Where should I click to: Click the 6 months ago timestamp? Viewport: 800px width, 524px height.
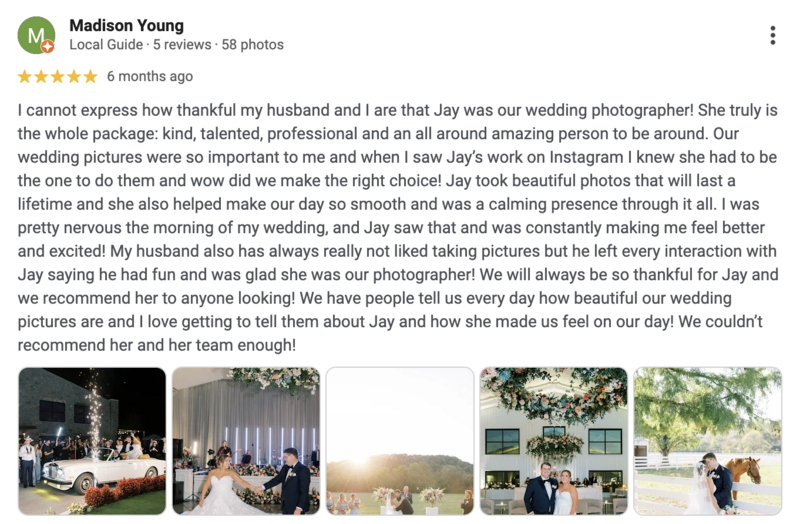[150, 76]
